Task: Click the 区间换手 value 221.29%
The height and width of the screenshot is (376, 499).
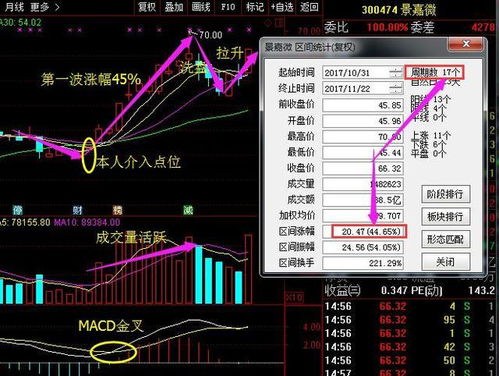Action: point(363,263)
